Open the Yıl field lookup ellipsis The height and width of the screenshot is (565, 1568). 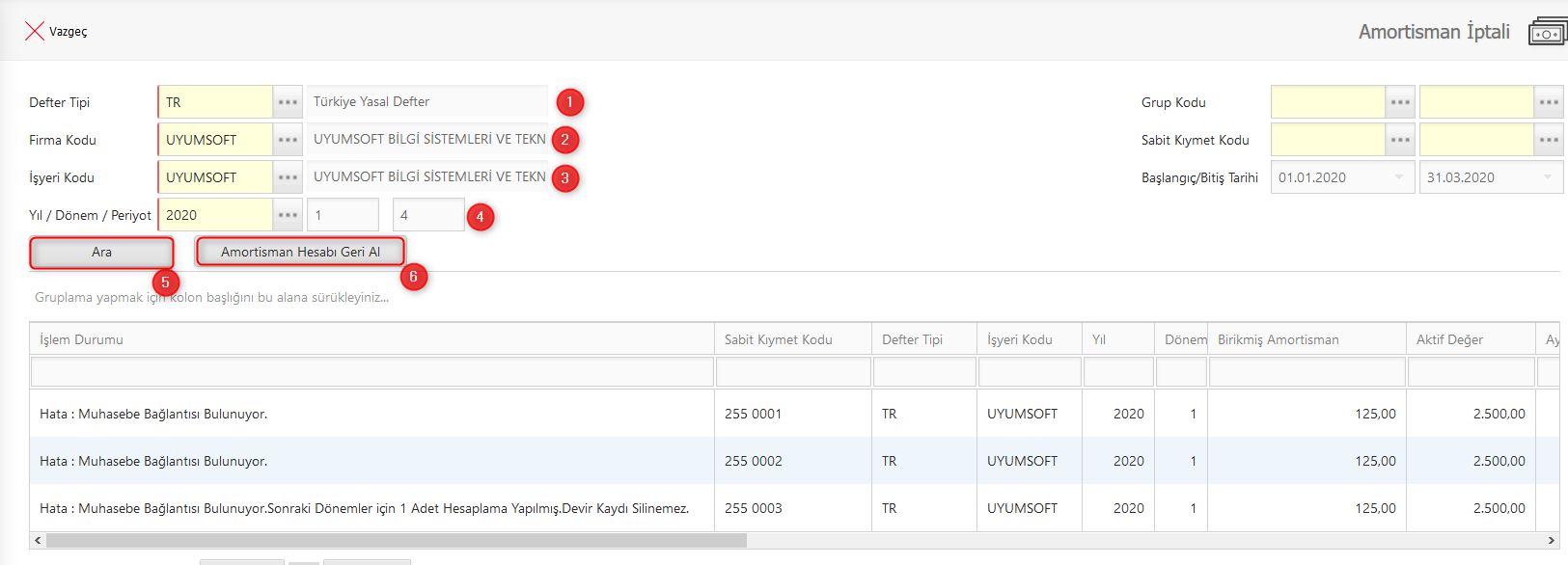click(x=288, y=215)
